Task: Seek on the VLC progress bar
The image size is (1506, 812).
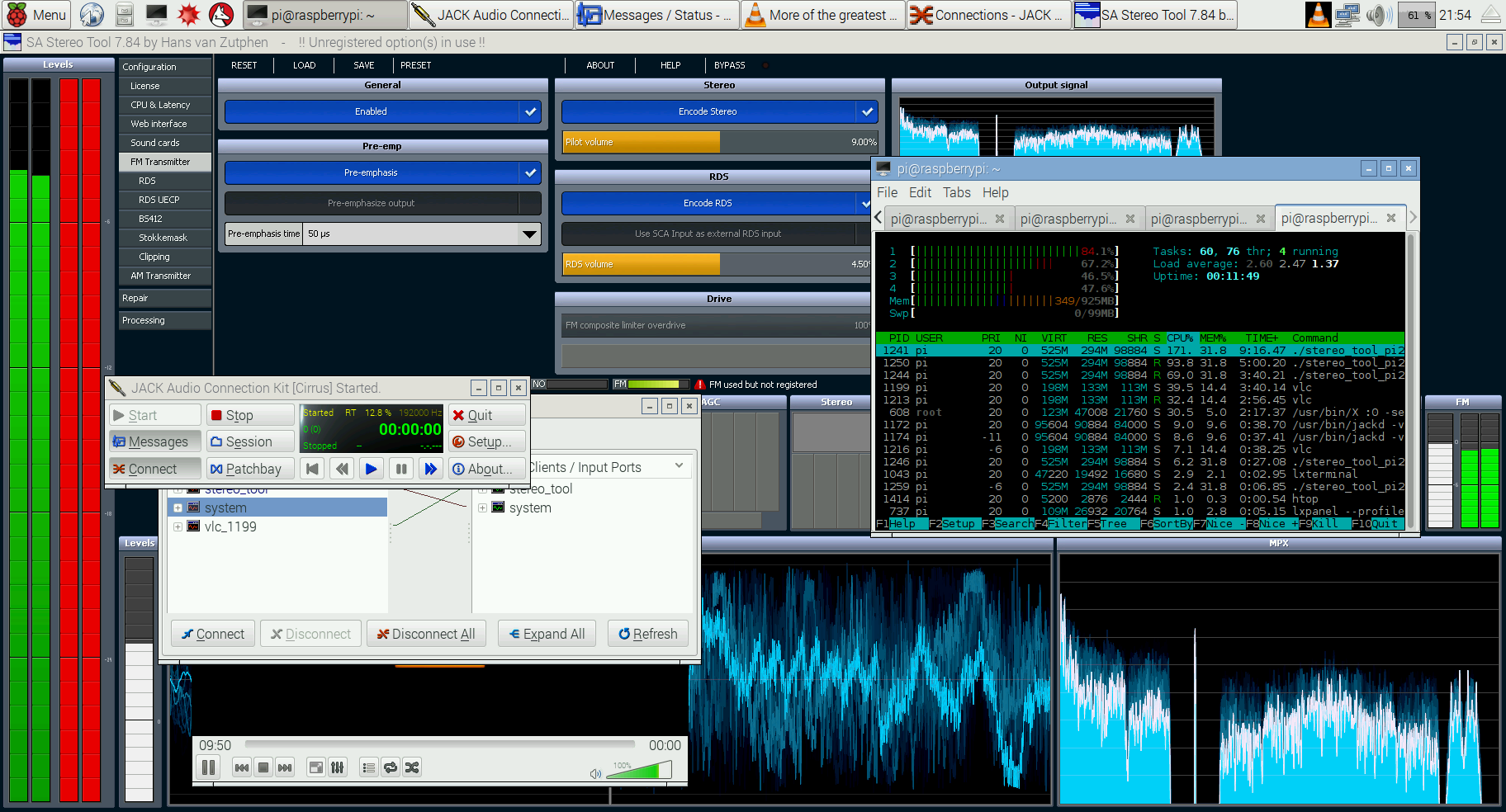Action: point(440,745)
